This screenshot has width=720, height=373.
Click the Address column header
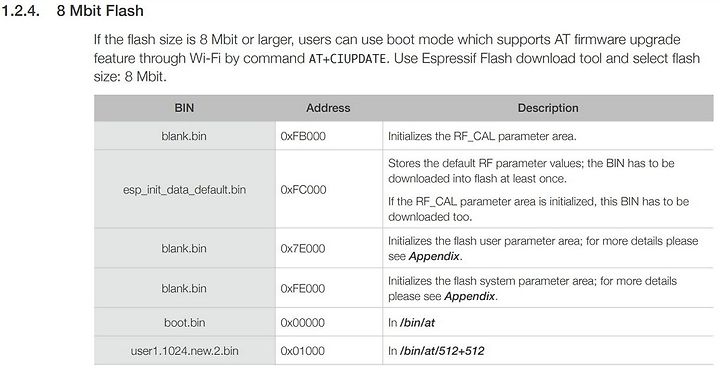point(328,108)
